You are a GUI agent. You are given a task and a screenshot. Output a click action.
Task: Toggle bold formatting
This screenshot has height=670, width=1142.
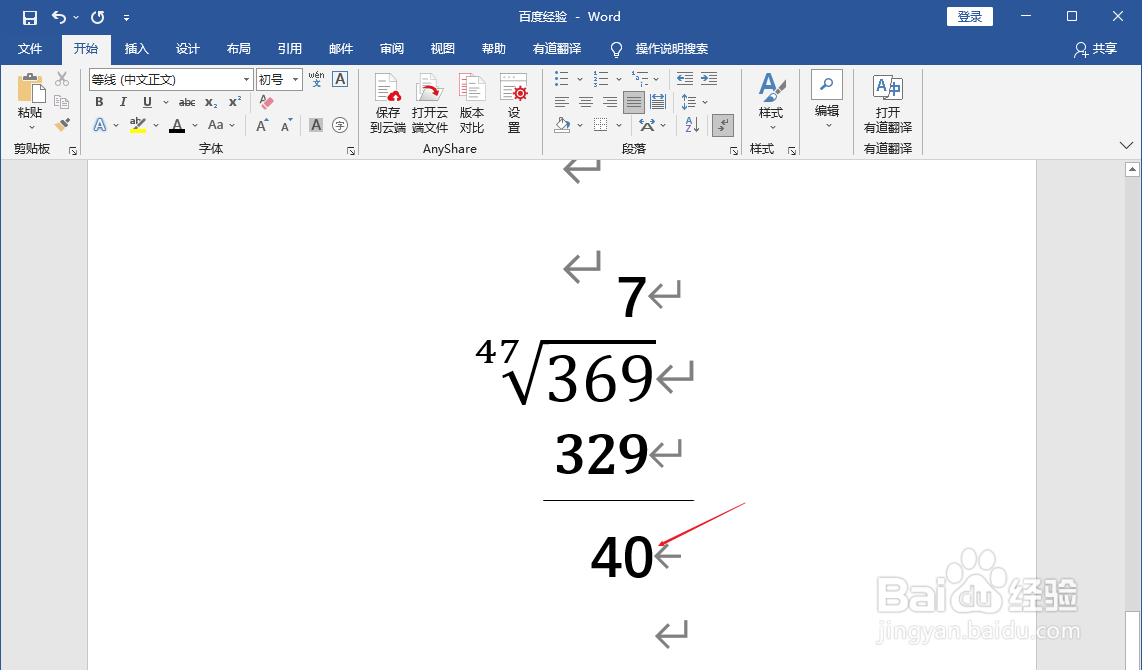[99, 101]
